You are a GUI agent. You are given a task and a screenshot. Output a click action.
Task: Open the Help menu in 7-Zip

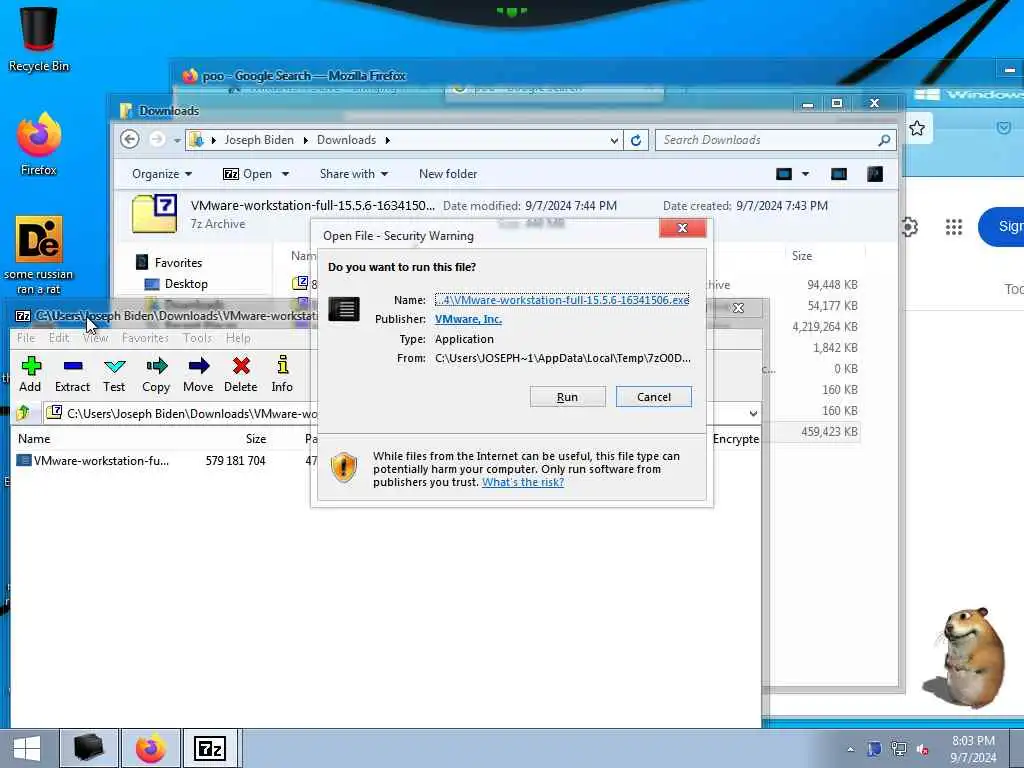(238, 338)
